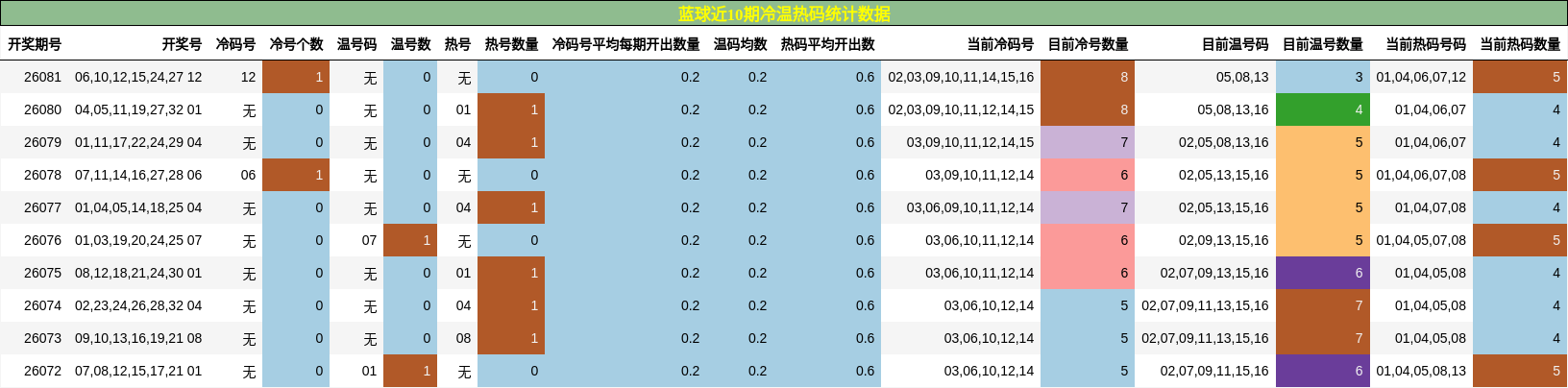This screenshot has width=1568, height=388.
Task: Click current hot codes 01,04,05,07,08
Action: click(x=1421, y=240)
